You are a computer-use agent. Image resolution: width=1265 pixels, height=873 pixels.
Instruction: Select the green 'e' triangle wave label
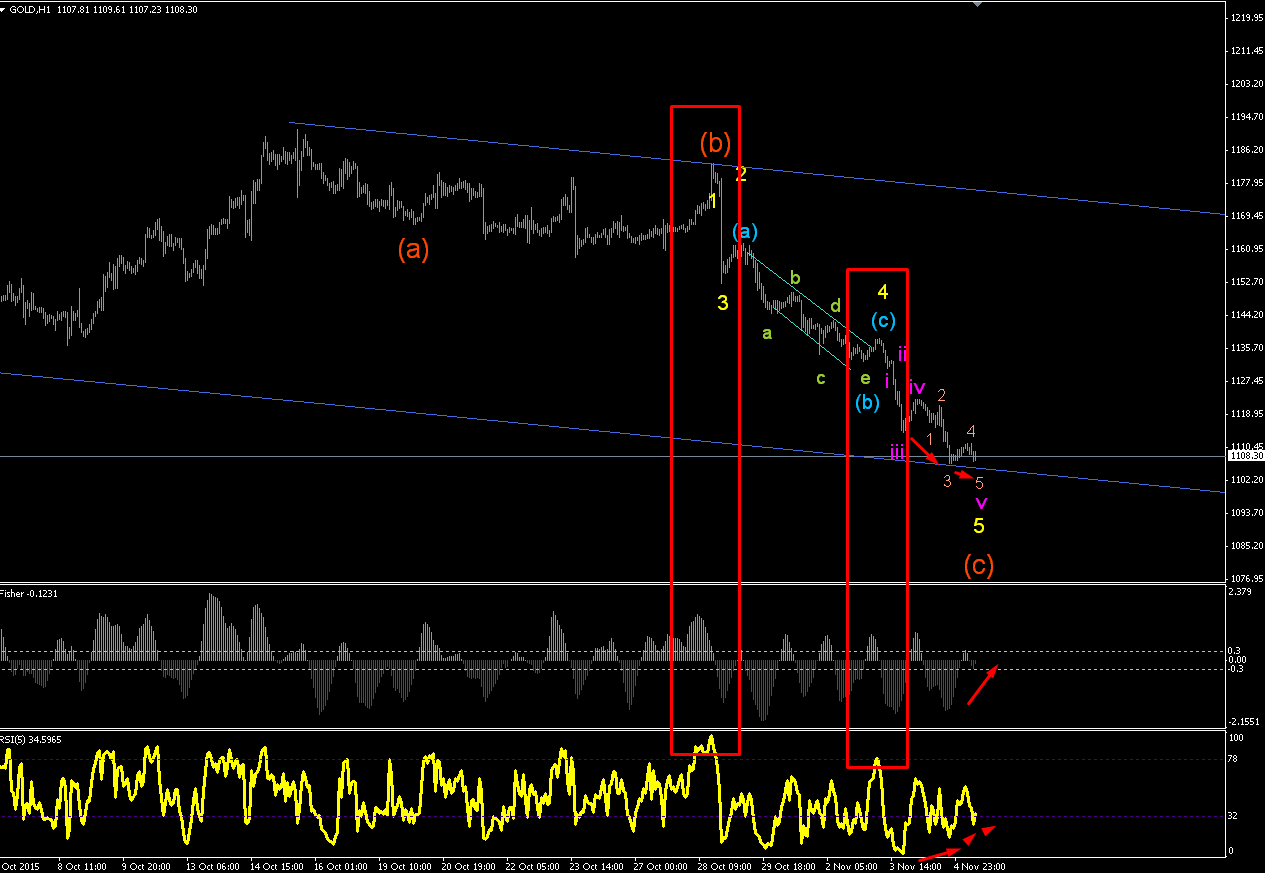tap(865, 378)
